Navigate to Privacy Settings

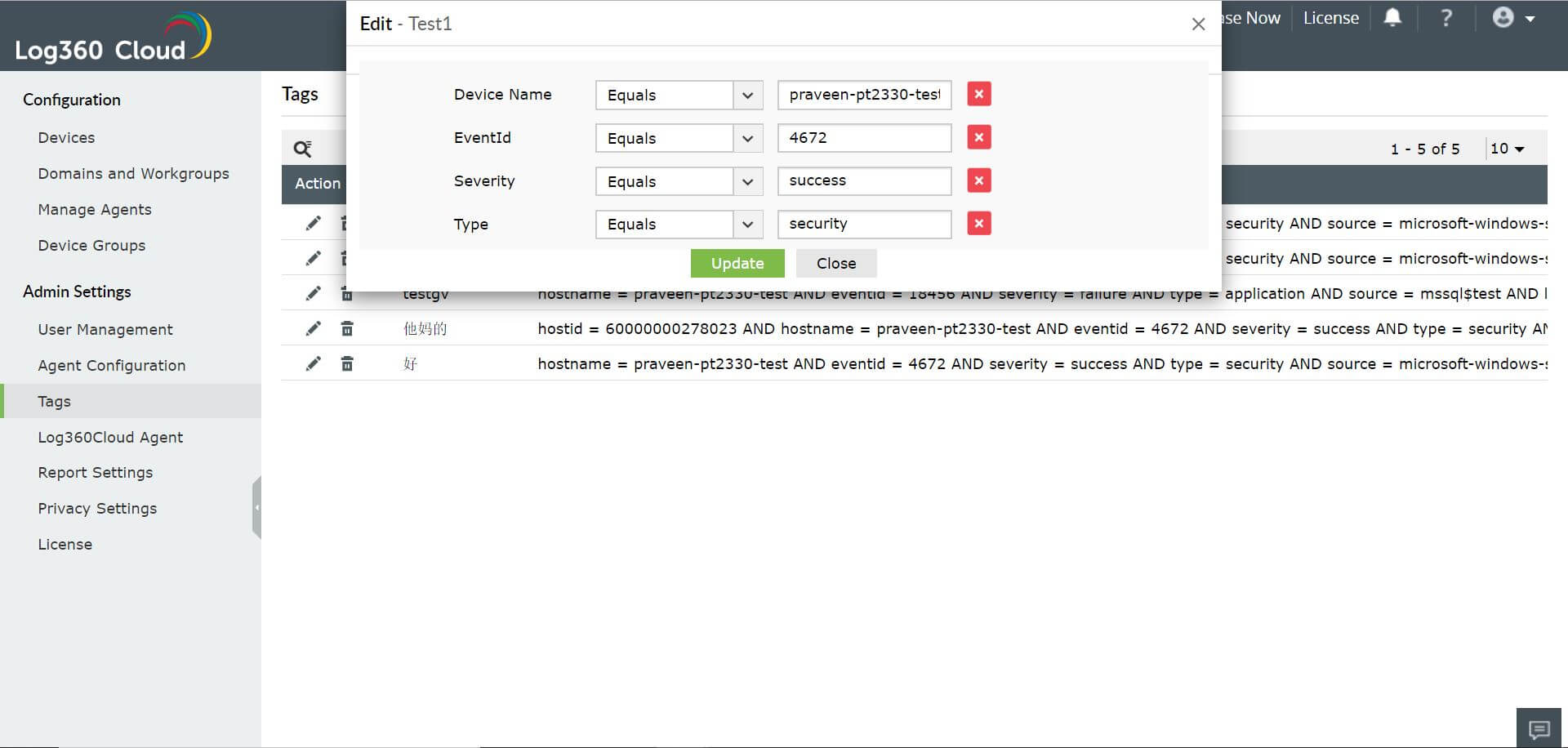coord(97,508)
